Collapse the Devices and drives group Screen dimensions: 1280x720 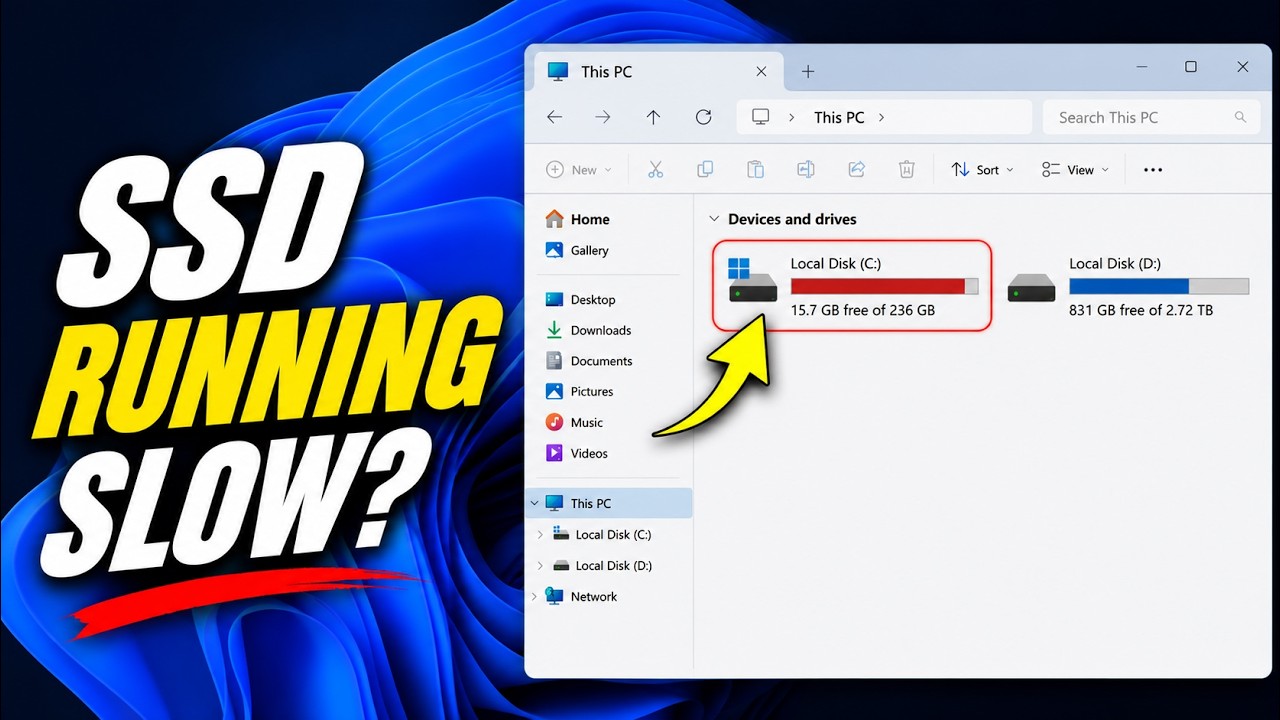[x=713, y=219]
